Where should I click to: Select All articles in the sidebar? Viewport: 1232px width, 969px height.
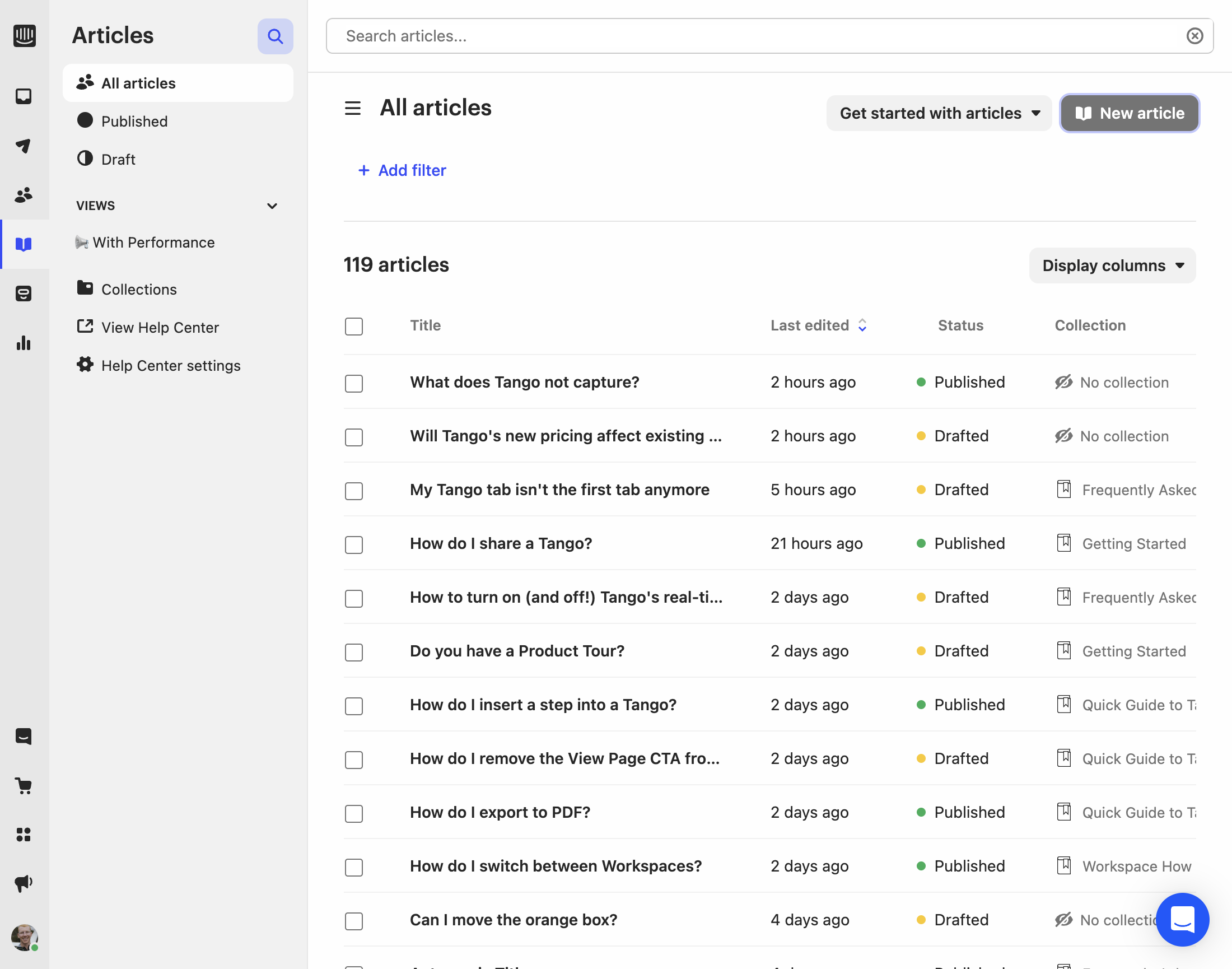pos(178,83)
